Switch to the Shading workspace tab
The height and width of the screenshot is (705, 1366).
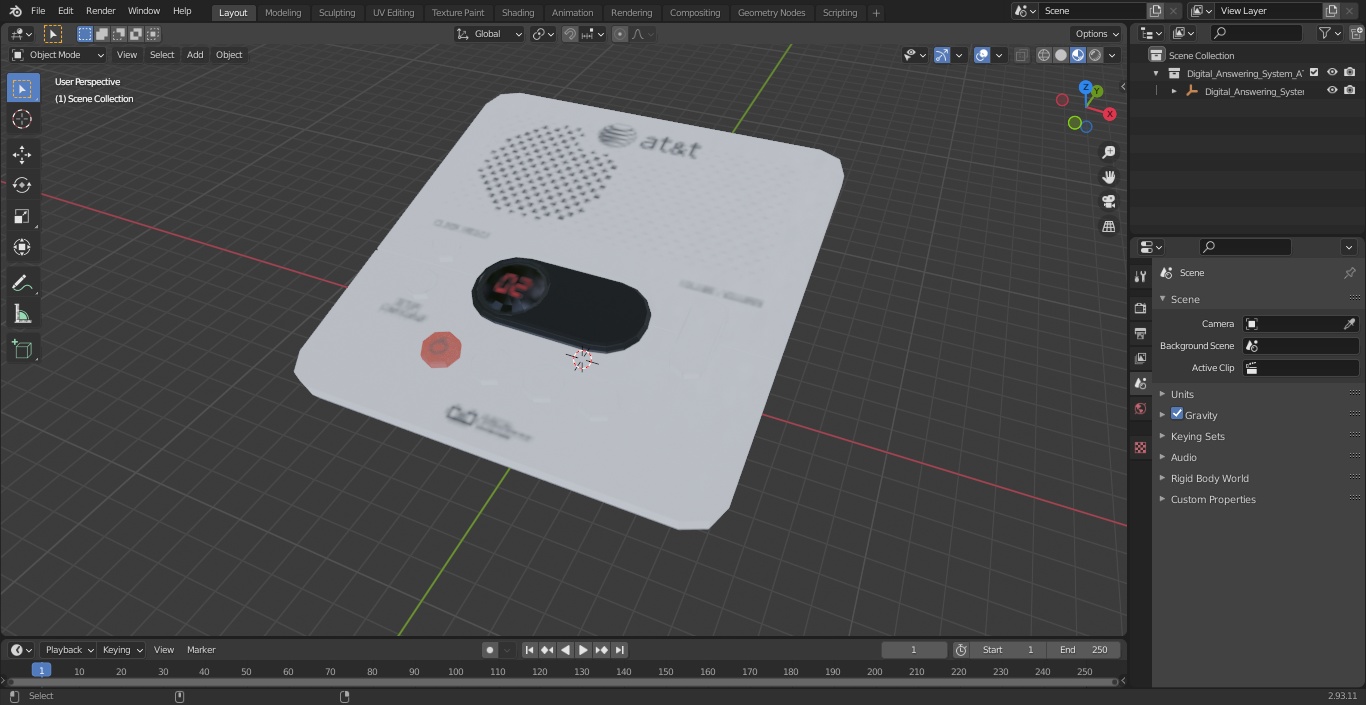[518, 12]
